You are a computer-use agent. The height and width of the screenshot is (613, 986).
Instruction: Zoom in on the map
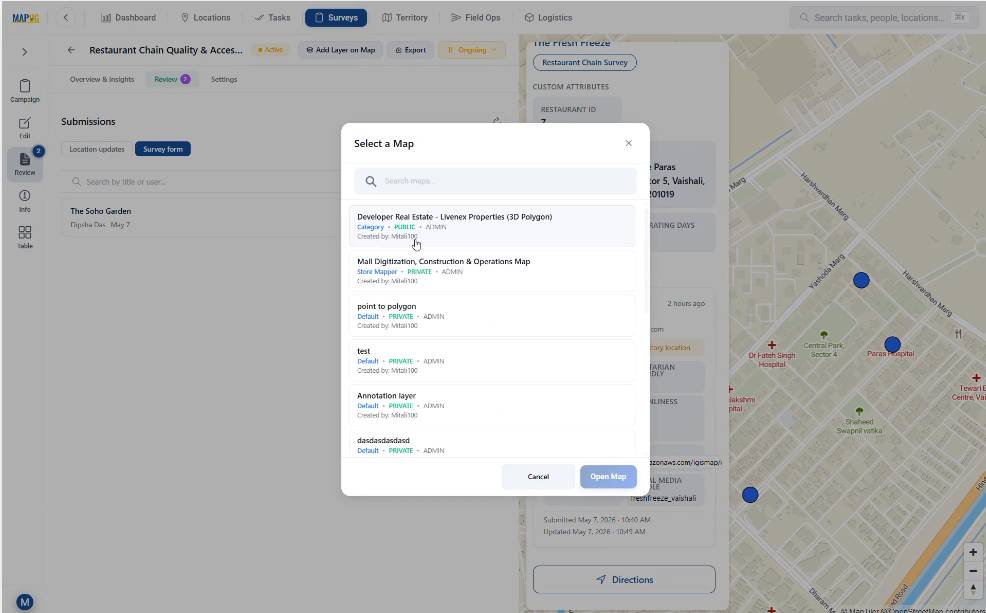[x=973, y=552]
